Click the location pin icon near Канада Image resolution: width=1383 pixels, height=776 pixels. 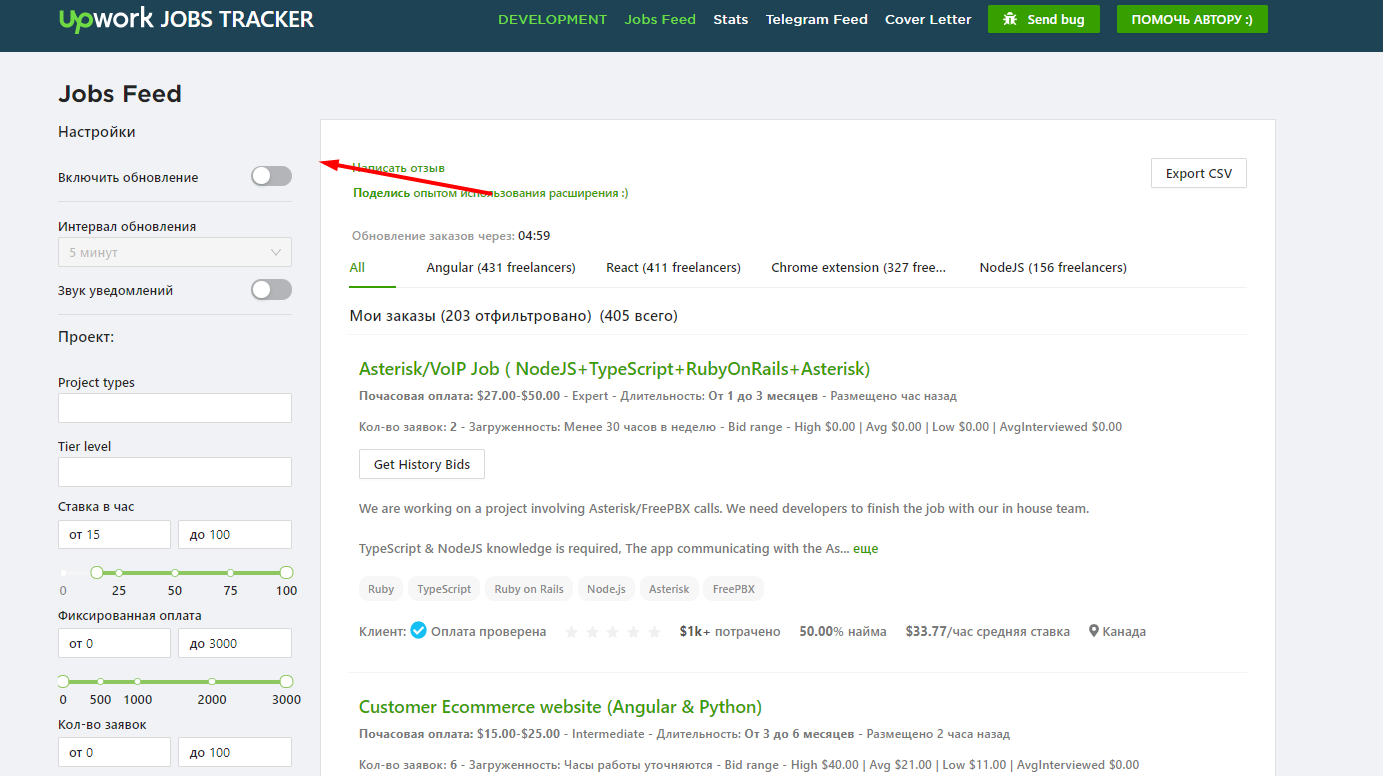tap(1094, 631)
